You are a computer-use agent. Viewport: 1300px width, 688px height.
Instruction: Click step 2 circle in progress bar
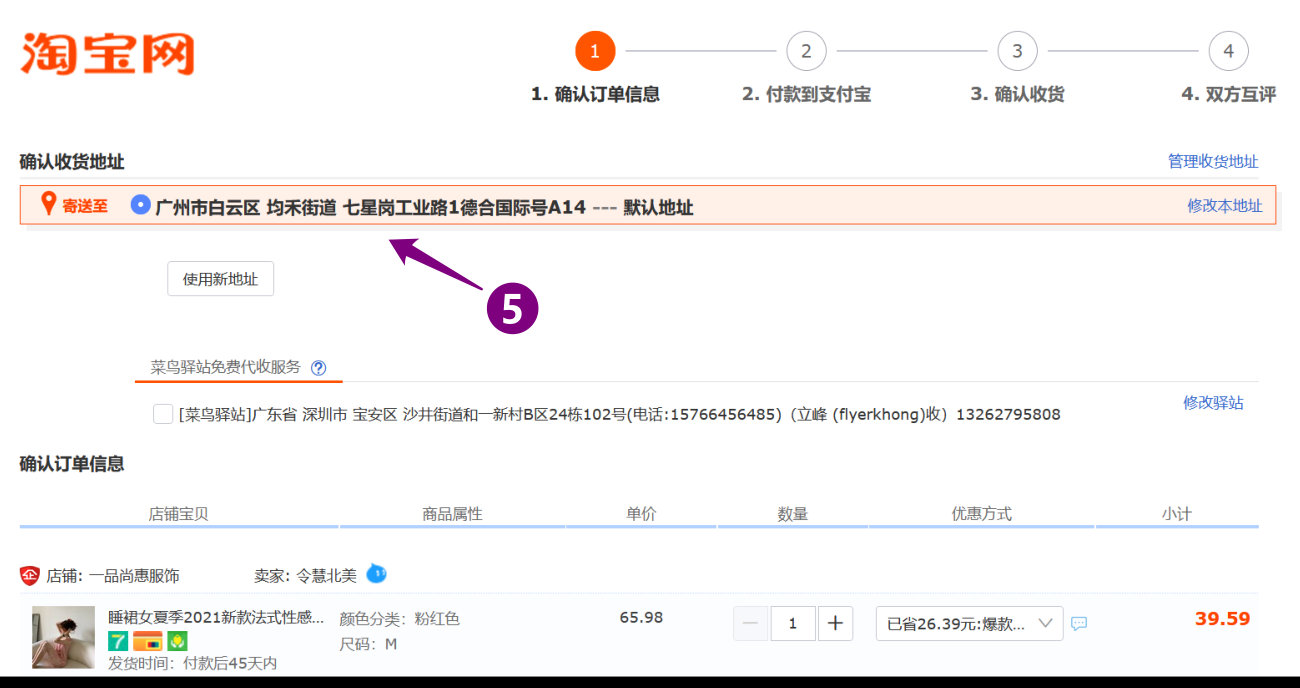806,51
